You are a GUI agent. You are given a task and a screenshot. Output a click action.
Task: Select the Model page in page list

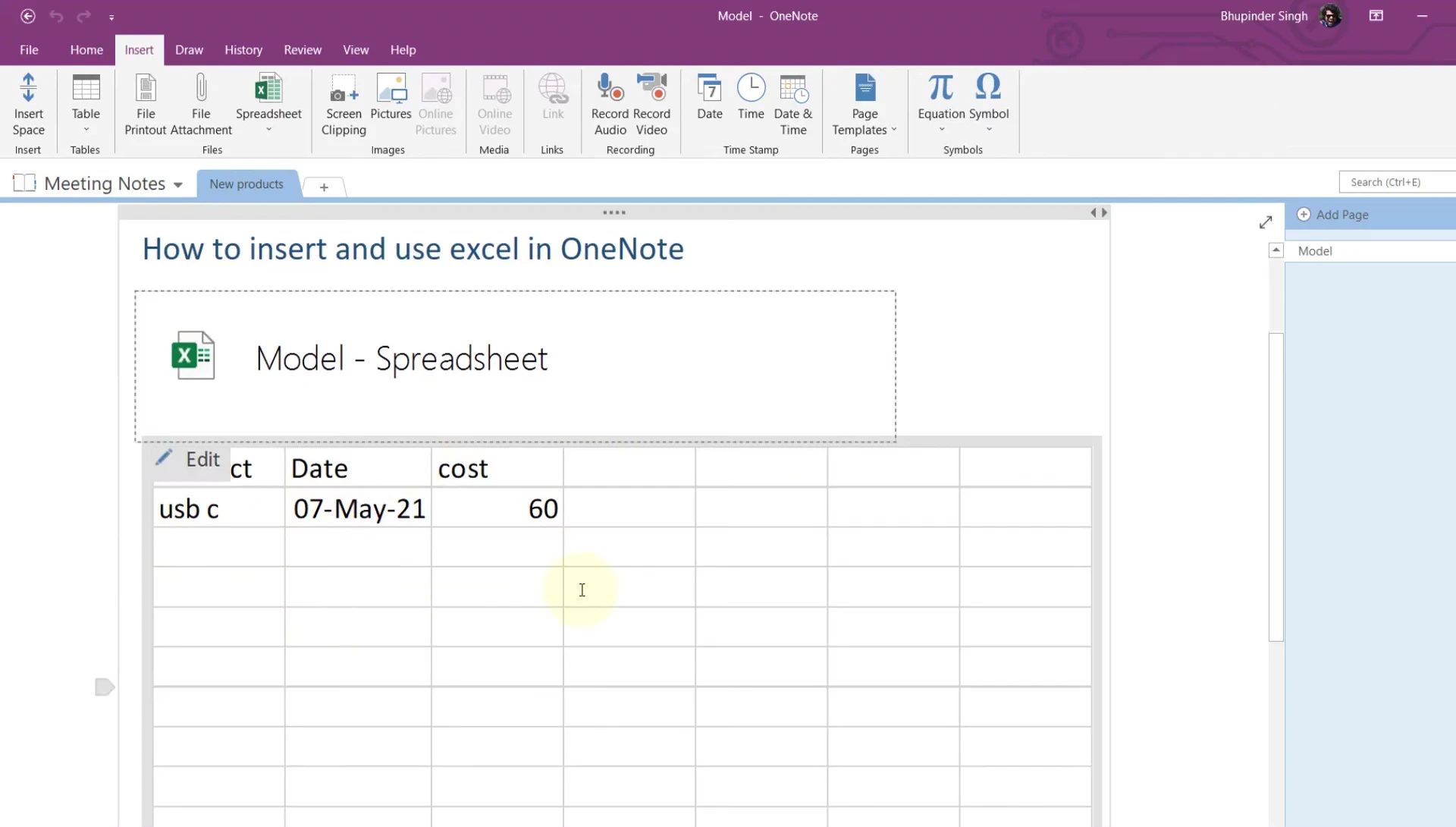pos(1370,251)
